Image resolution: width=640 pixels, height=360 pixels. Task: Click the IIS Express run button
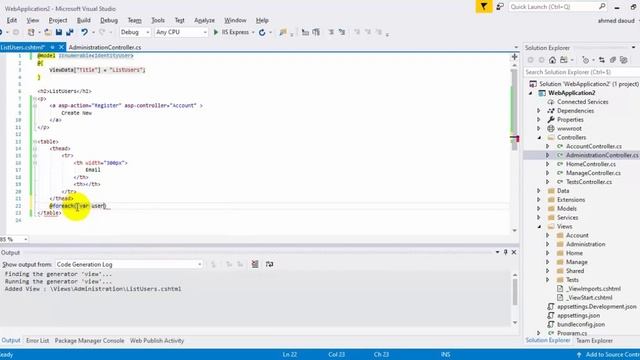(x=231, y=32)
